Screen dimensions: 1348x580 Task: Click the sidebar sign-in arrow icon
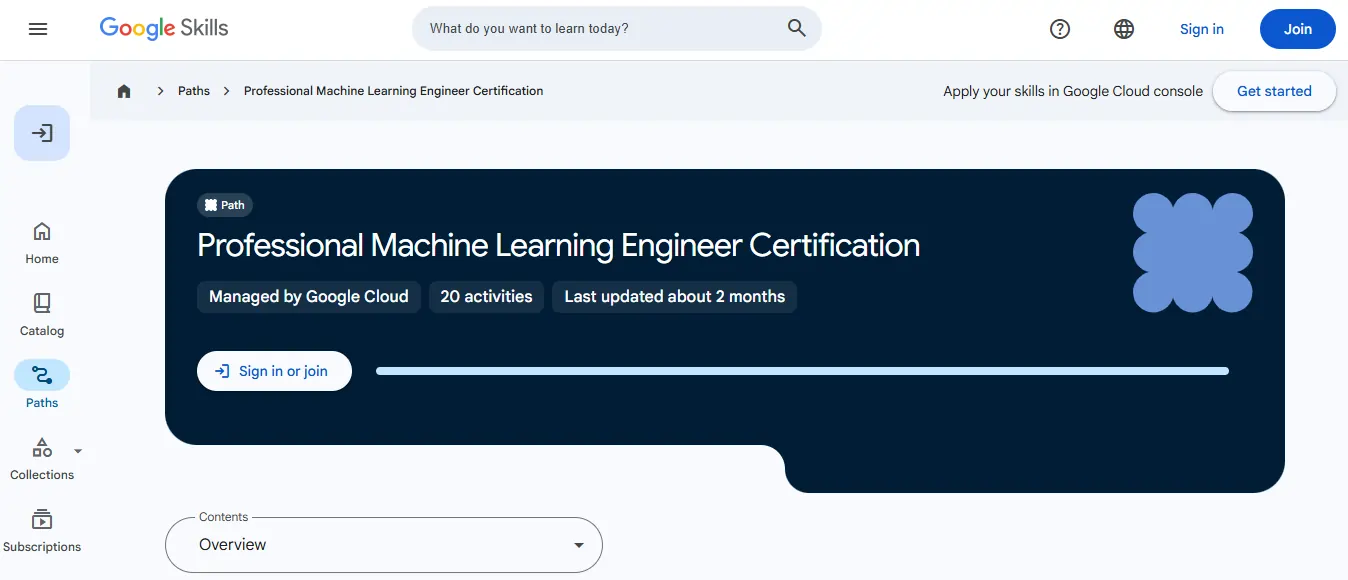pos(42,133)
